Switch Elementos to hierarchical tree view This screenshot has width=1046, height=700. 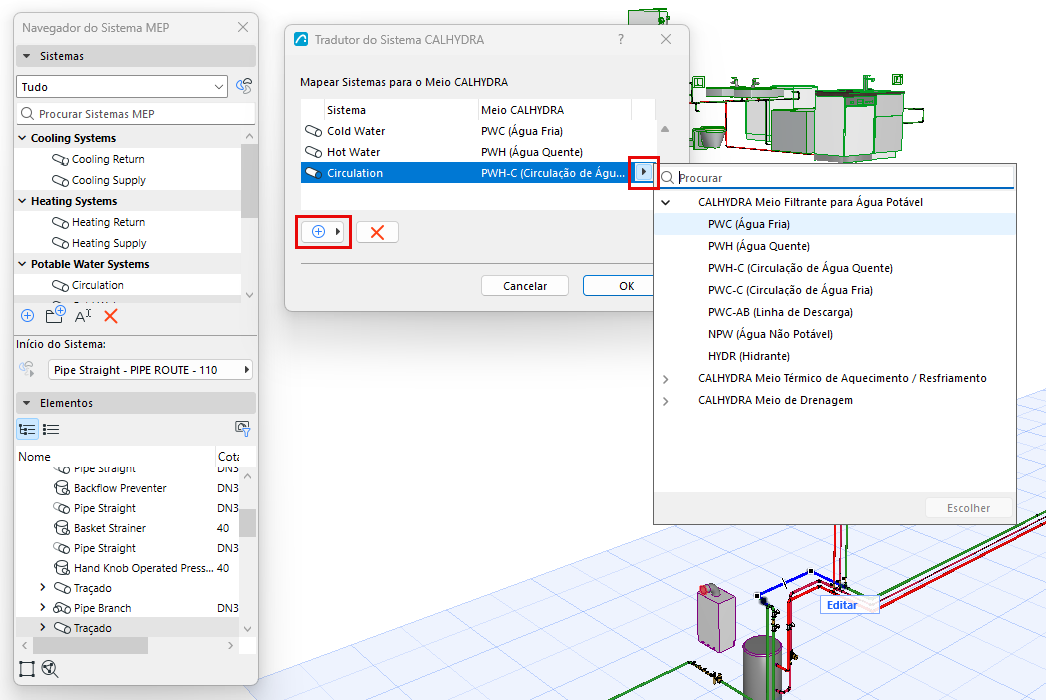click(x=27, y=429)
